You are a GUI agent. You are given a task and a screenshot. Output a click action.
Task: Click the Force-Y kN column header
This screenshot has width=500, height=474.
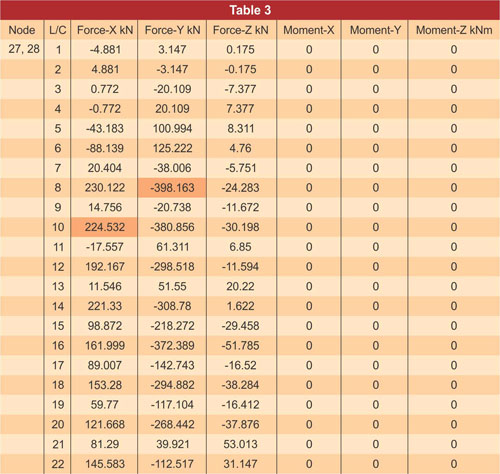click(172, 30)
